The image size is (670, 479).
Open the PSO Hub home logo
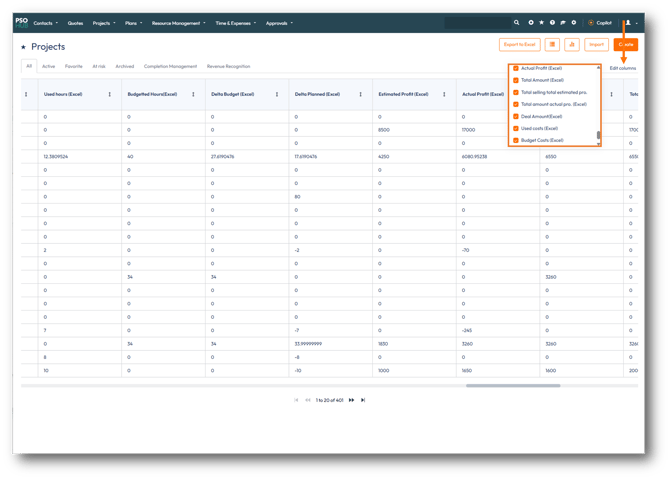tap(21, 23)
